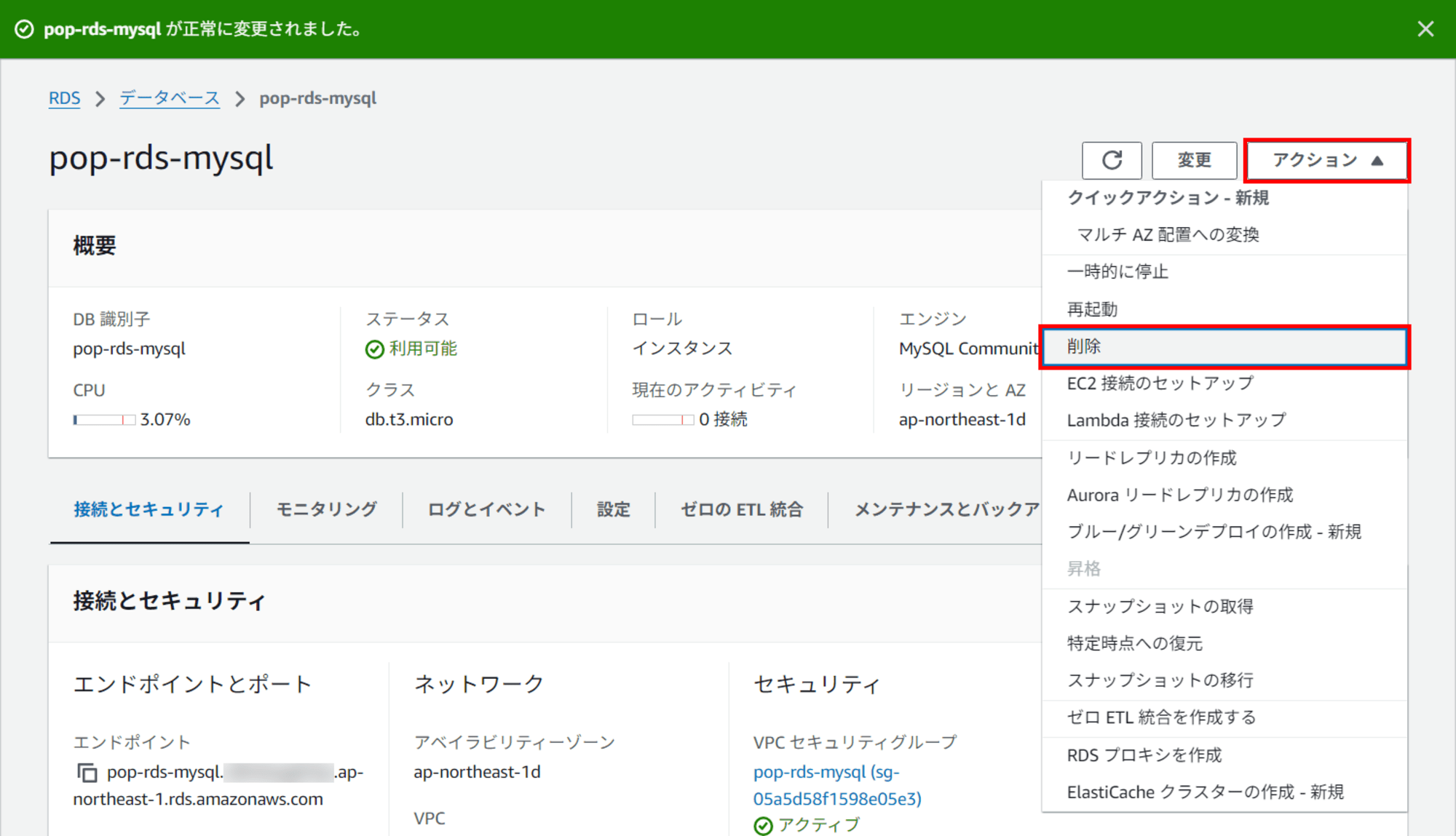Click the pop-rds-mysql page heading
Viewport: 1456px width, 836px height.
(162, 159)
